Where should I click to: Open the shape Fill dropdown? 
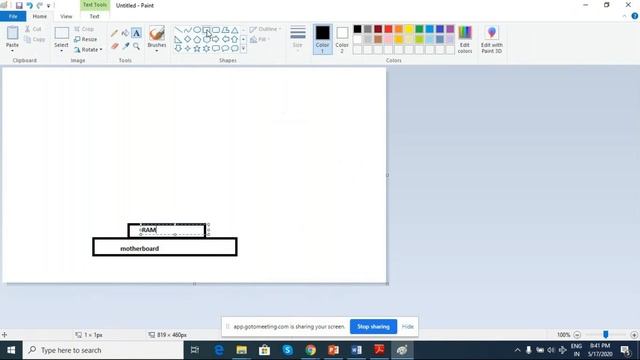tap(260, 40)
